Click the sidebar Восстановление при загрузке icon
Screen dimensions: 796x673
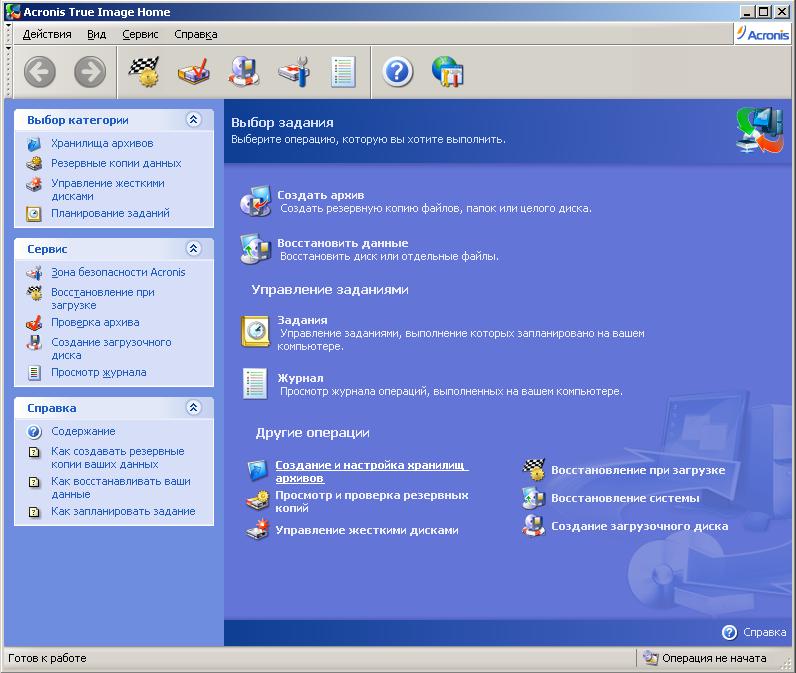[34, 293]
